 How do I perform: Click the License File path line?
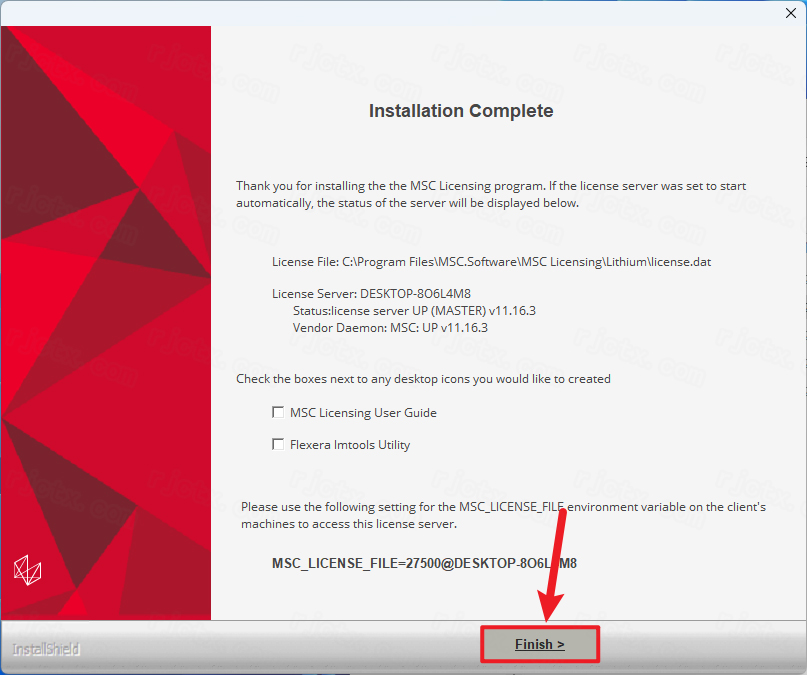[x=492, y=262]
